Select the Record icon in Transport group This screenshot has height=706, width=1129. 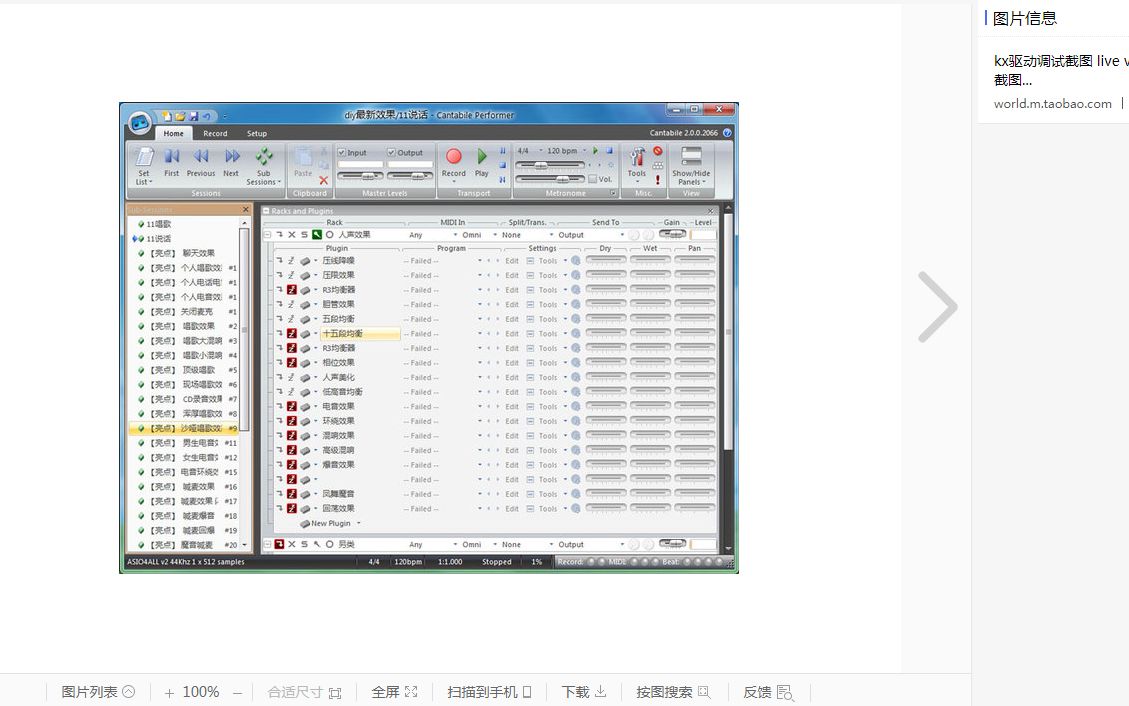453,156
